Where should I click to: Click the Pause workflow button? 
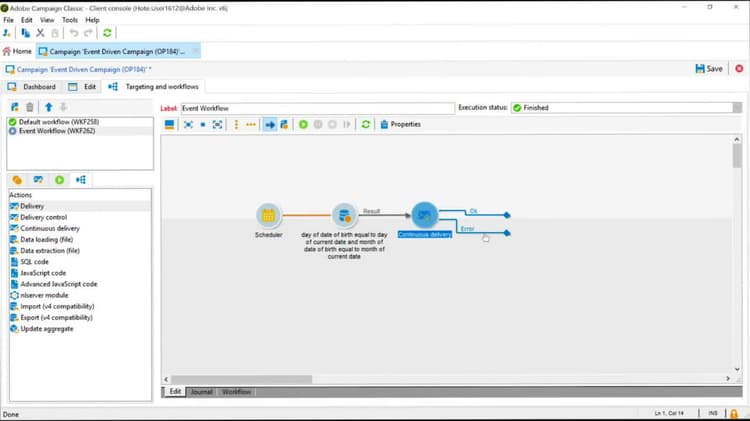tap(318, 124)
